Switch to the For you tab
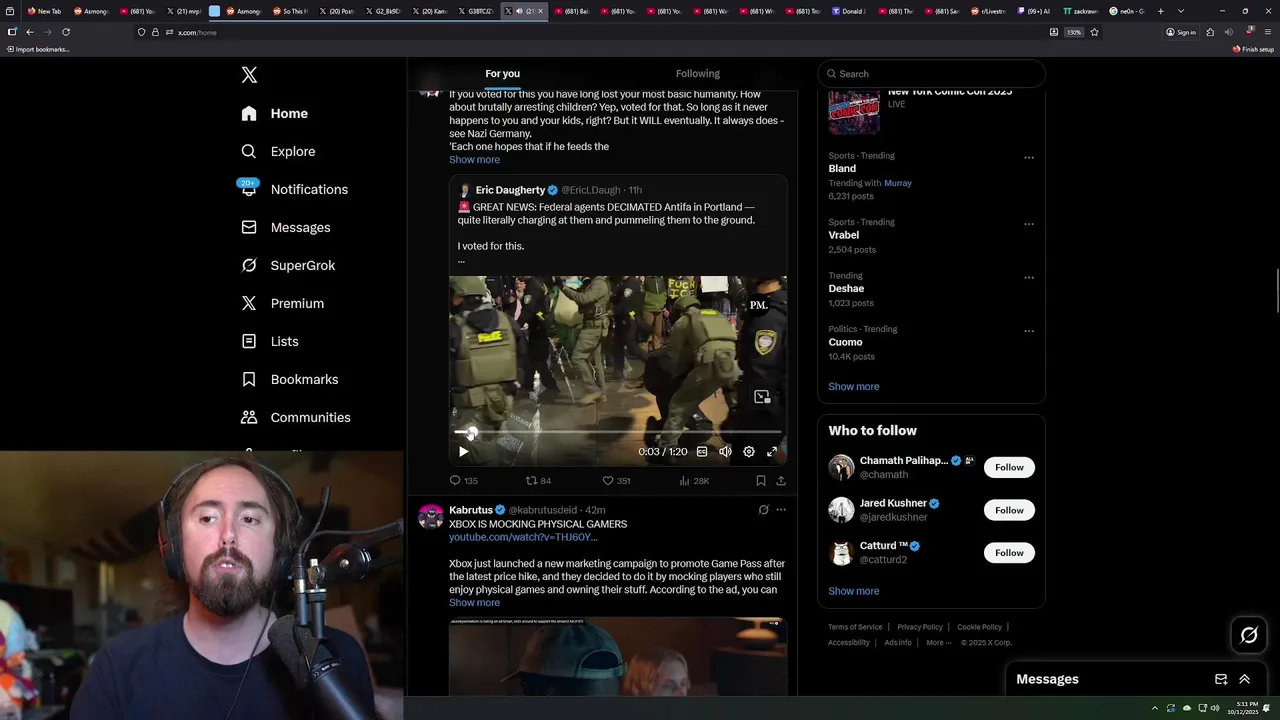The width and height of the screenshot is (1280, 720). pos(502,73)
